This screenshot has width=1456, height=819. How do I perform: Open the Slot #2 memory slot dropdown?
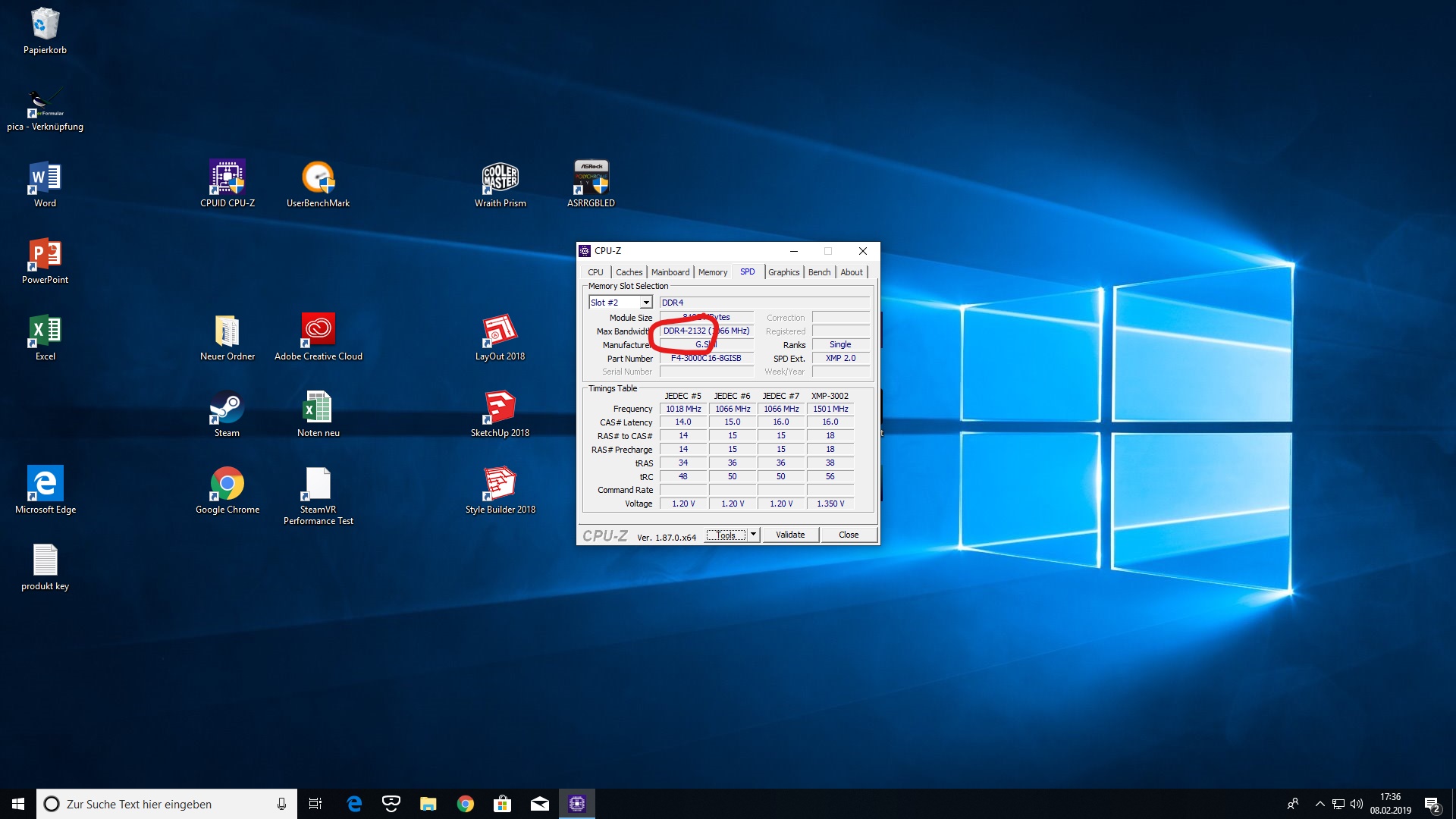620,303
